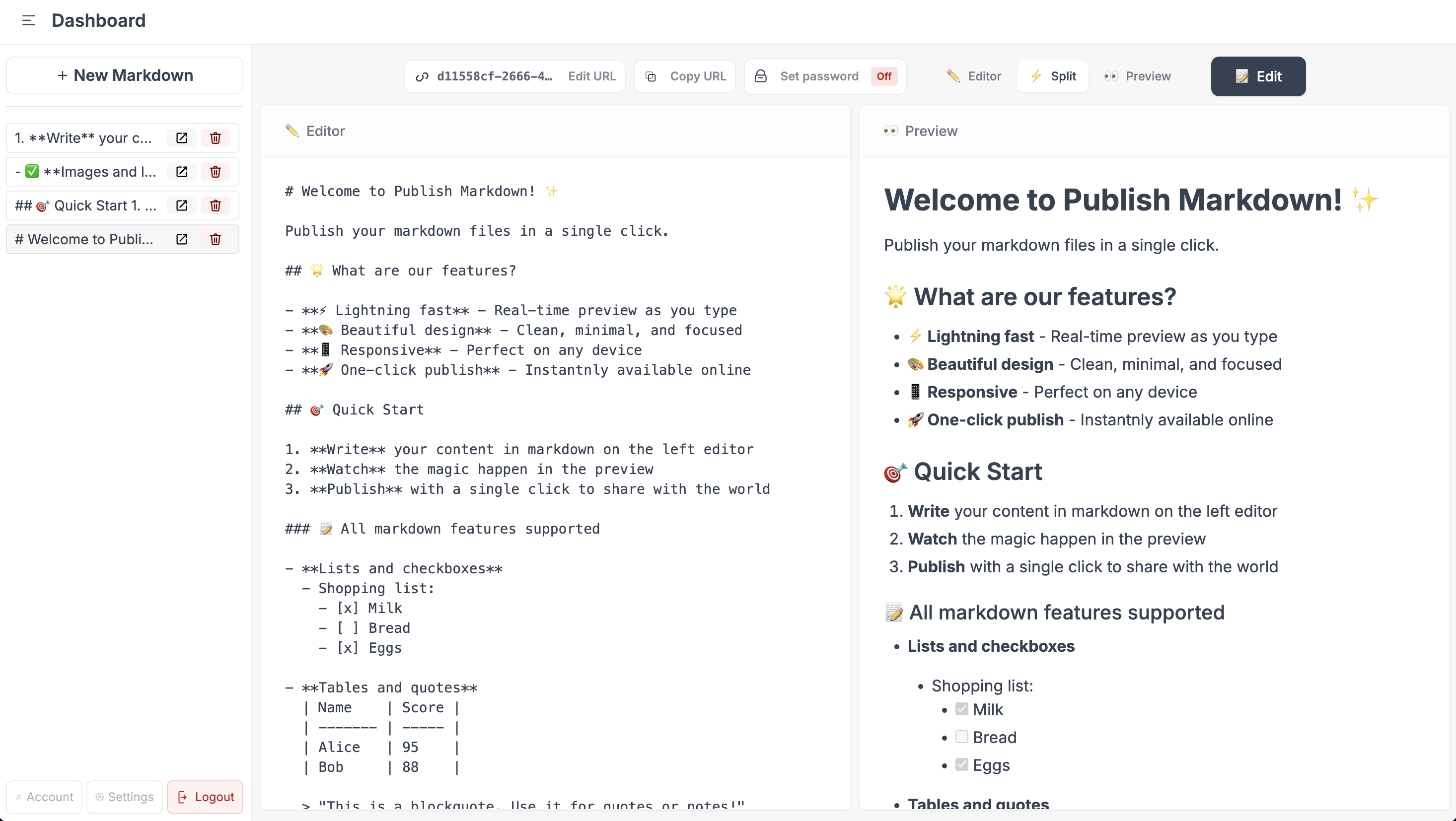Uncheck the Eggs checkbox in preview
Screen dimensions: 1456x821
click(961, 764)
